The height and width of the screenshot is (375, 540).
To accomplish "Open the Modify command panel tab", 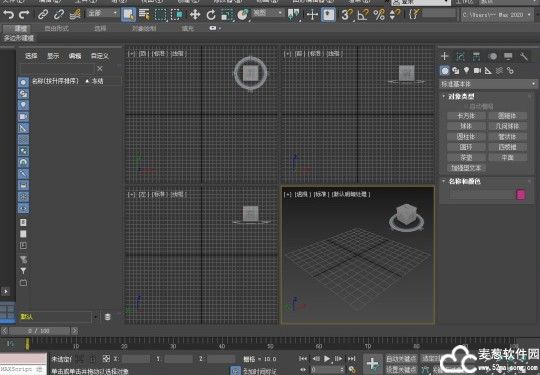I will (460, 56).
